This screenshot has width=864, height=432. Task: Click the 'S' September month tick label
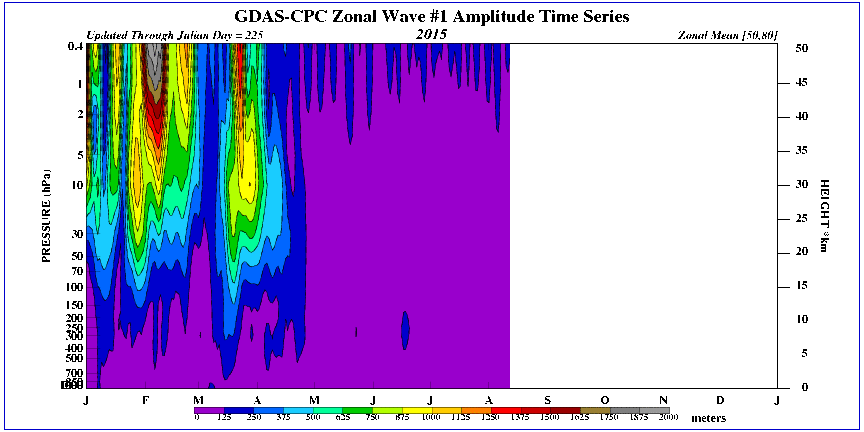[547, 399]
